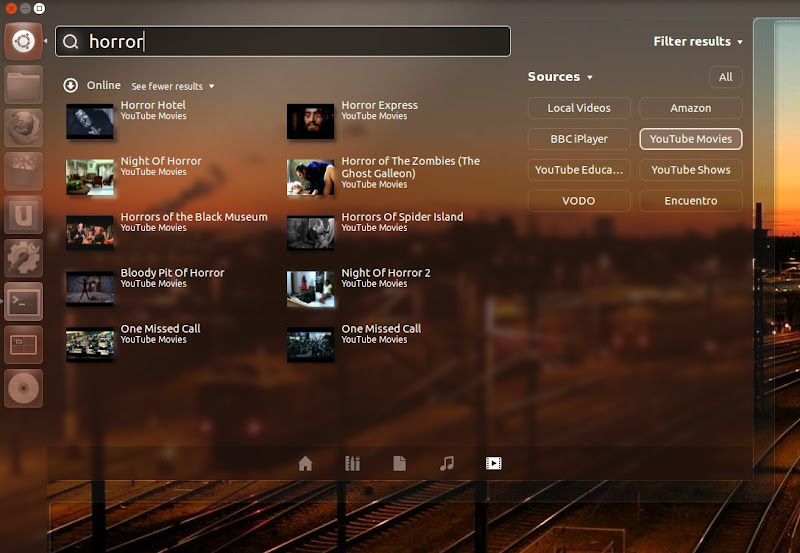Image resolution: width=800 pixels, height=553 pixels.
Task: Click the Horror Express title text
Action: click(380, 105)
